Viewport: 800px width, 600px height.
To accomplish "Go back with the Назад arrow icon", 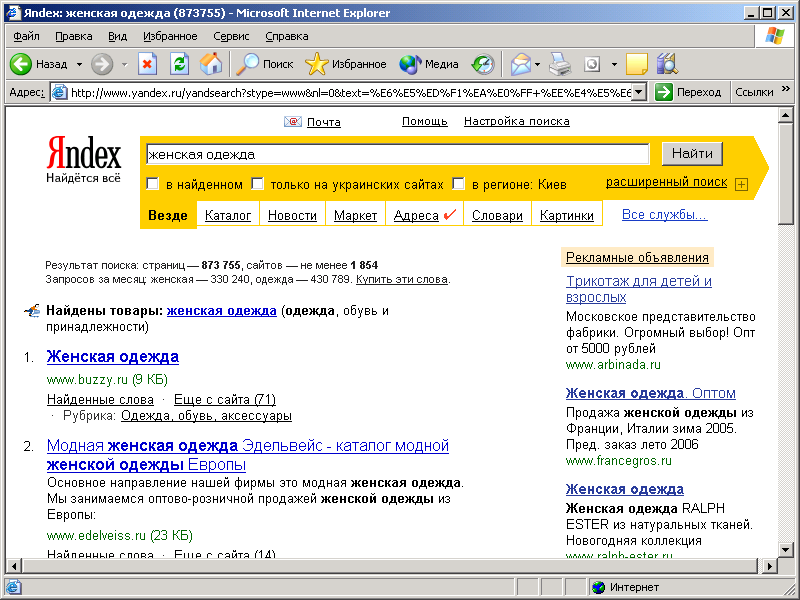I will click(21, 64).
